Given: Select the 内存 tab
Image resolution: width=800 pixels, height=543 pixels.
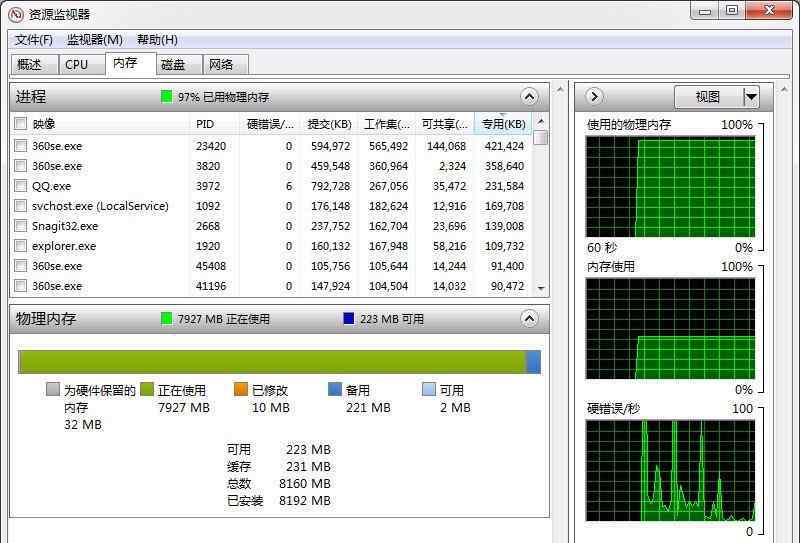Looking at the screenshot, I should 131,64.
